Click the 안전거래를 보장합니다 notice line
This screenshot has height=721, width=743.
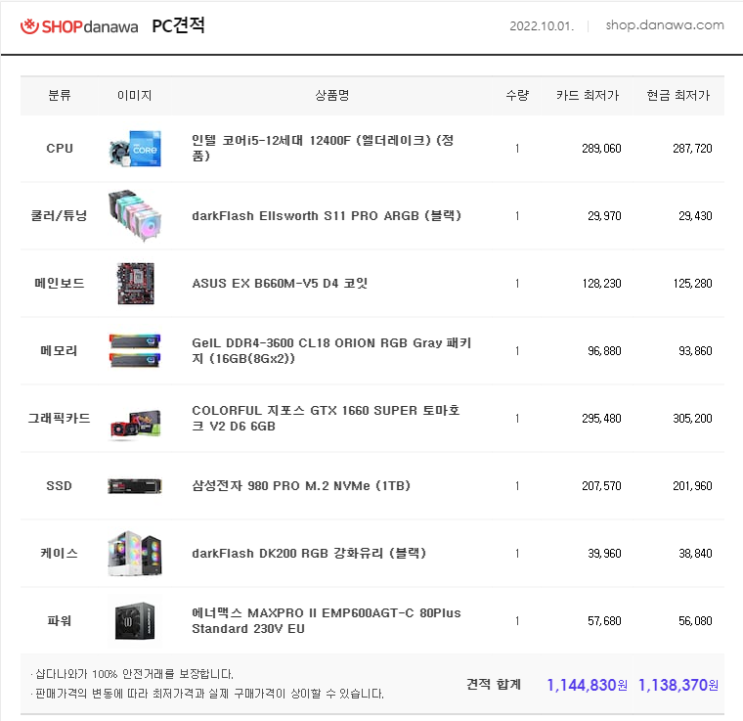coord(132,674)
